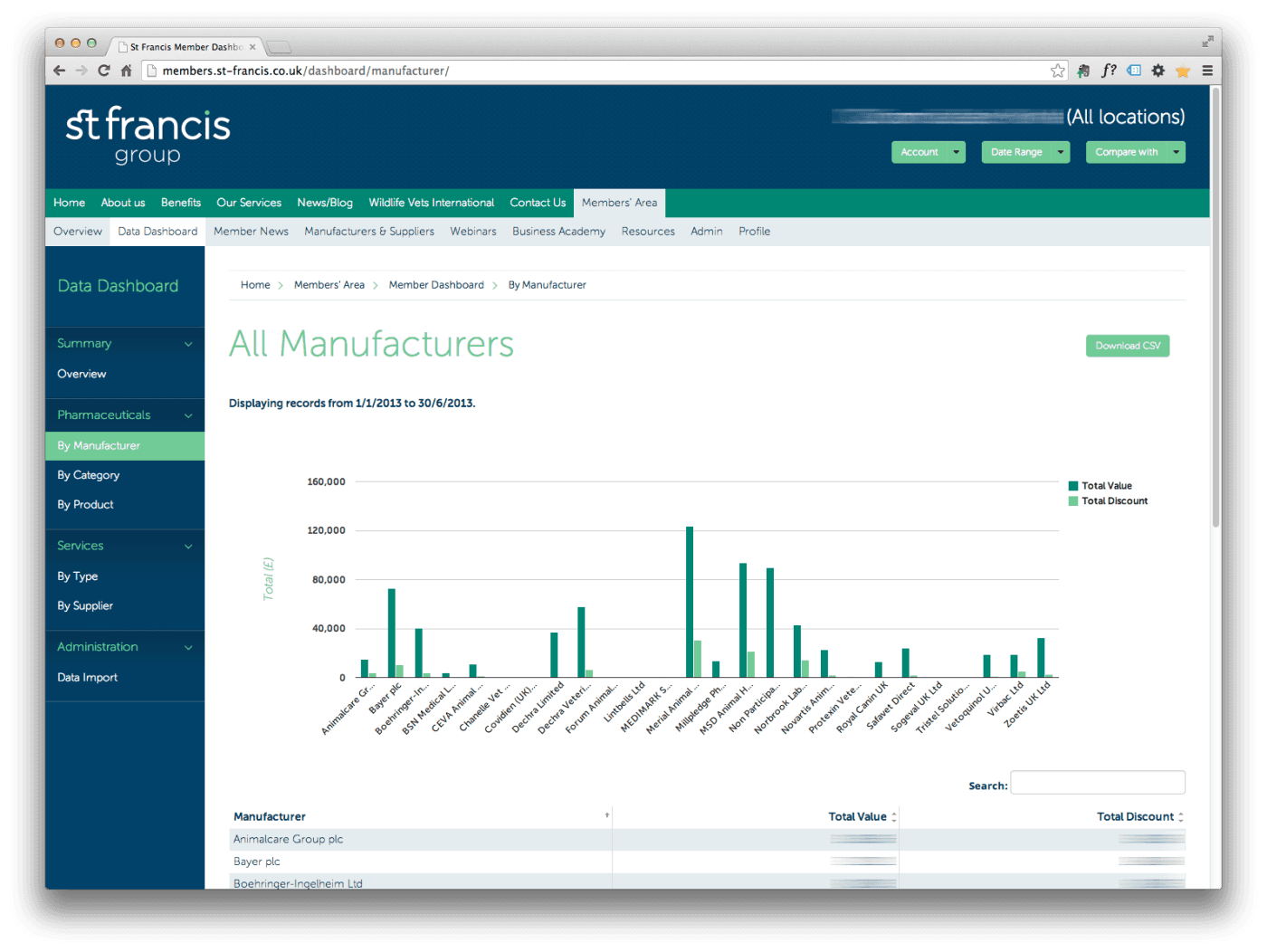Open the Profile sub-tab

tap(754, 232)
